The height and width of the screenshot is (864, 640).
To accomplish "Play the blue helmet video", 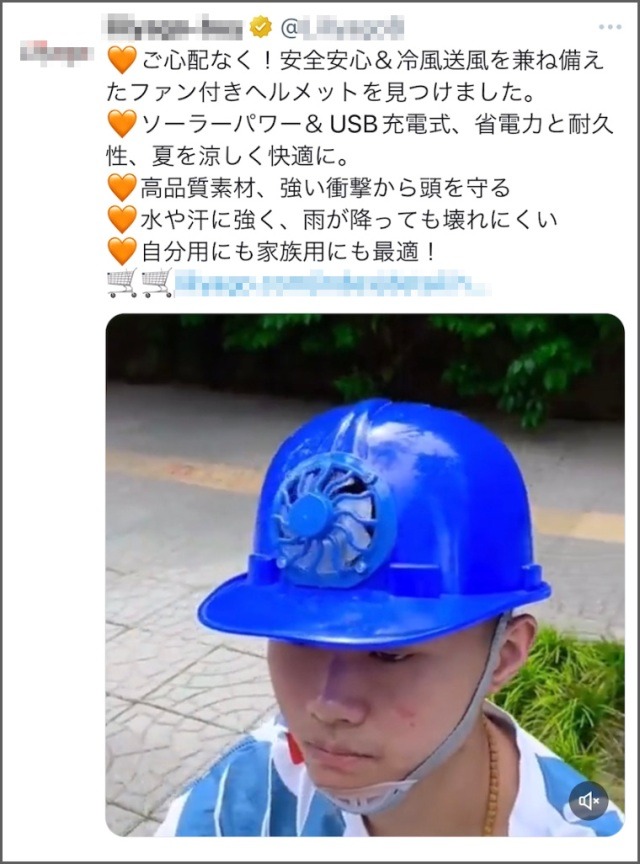I will pos(364,575).
